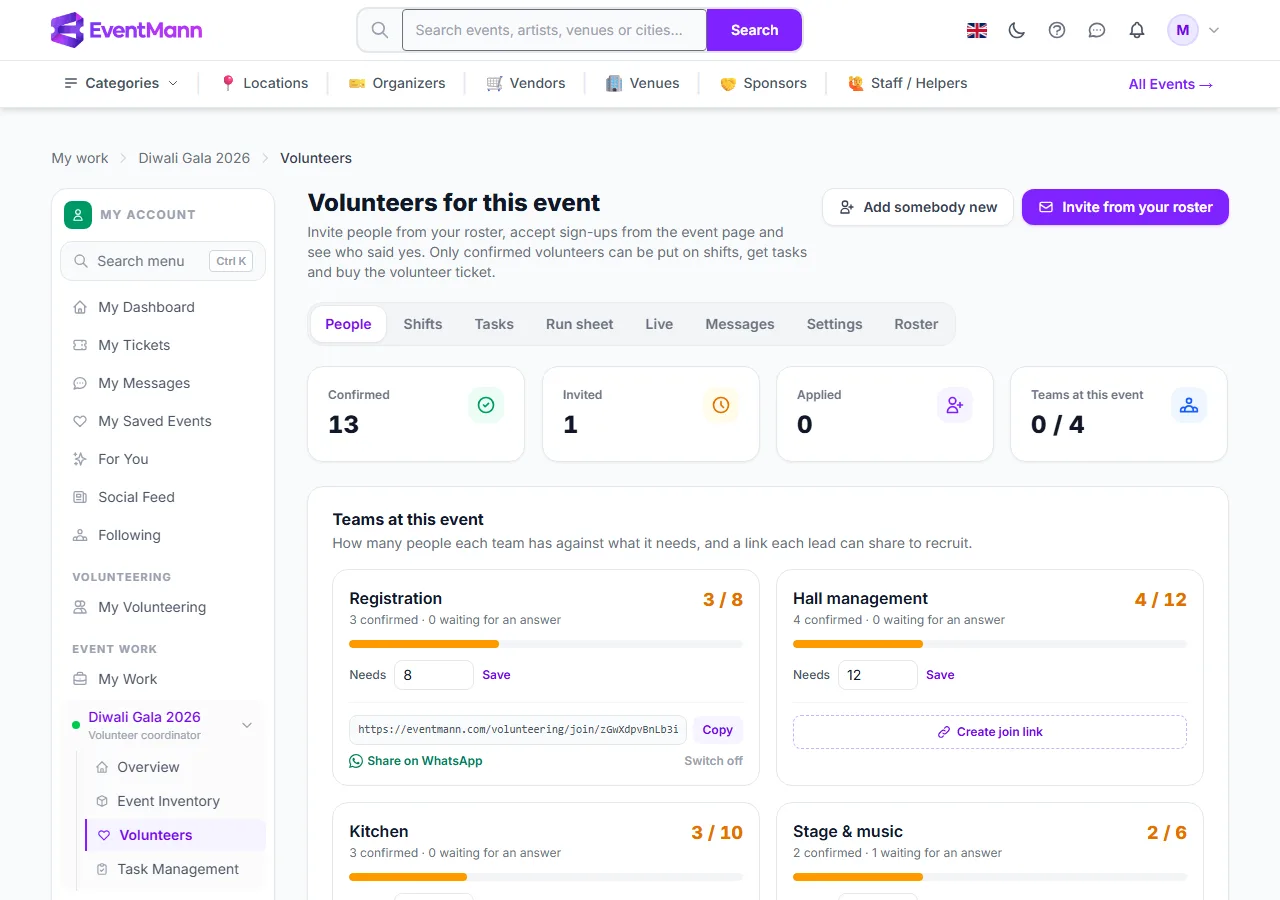Open the language flag selector
Screen dimensions: 1280x900
click(x=977, y=30)
